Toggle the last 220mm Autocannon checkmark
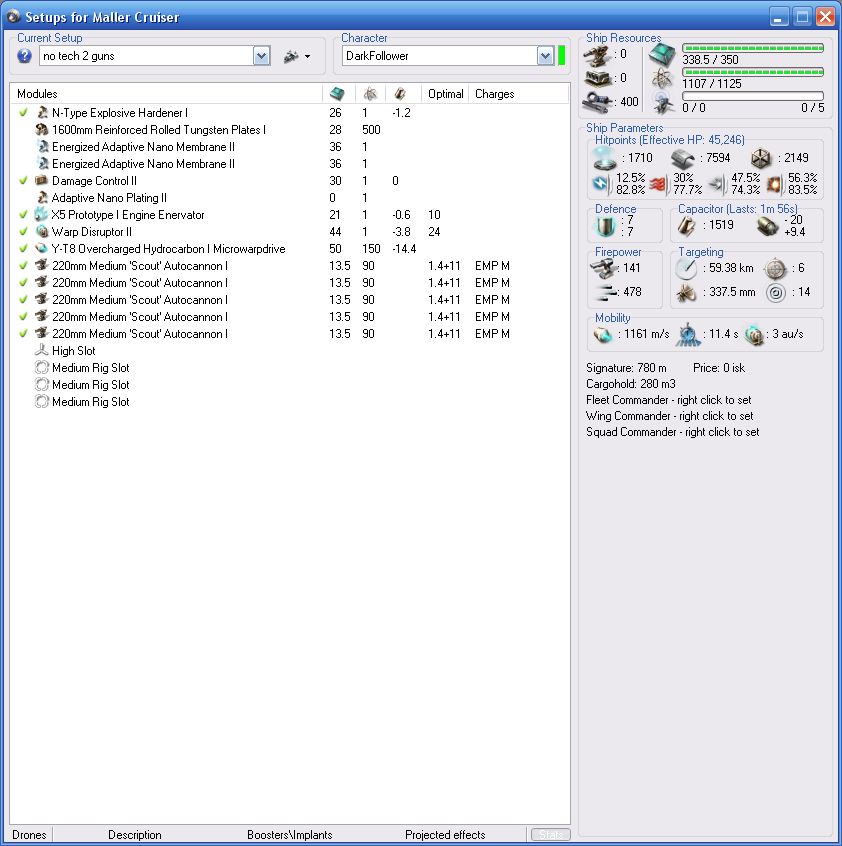This screenshot has height=846, width=842. pos(23,334)
